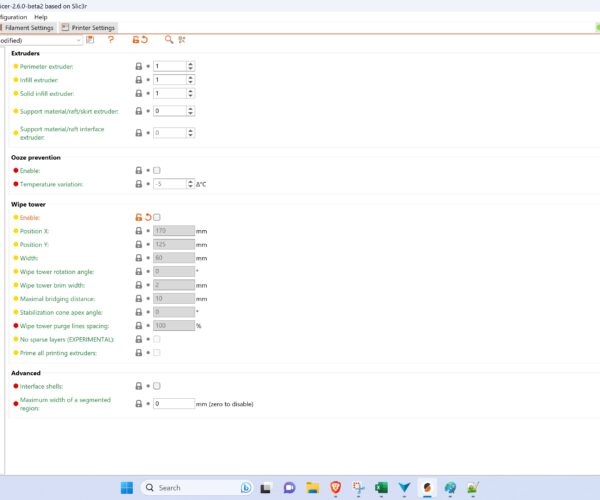Open the Windows Start menu
This screenshot has height=500, width=600.
pos(127,488)
